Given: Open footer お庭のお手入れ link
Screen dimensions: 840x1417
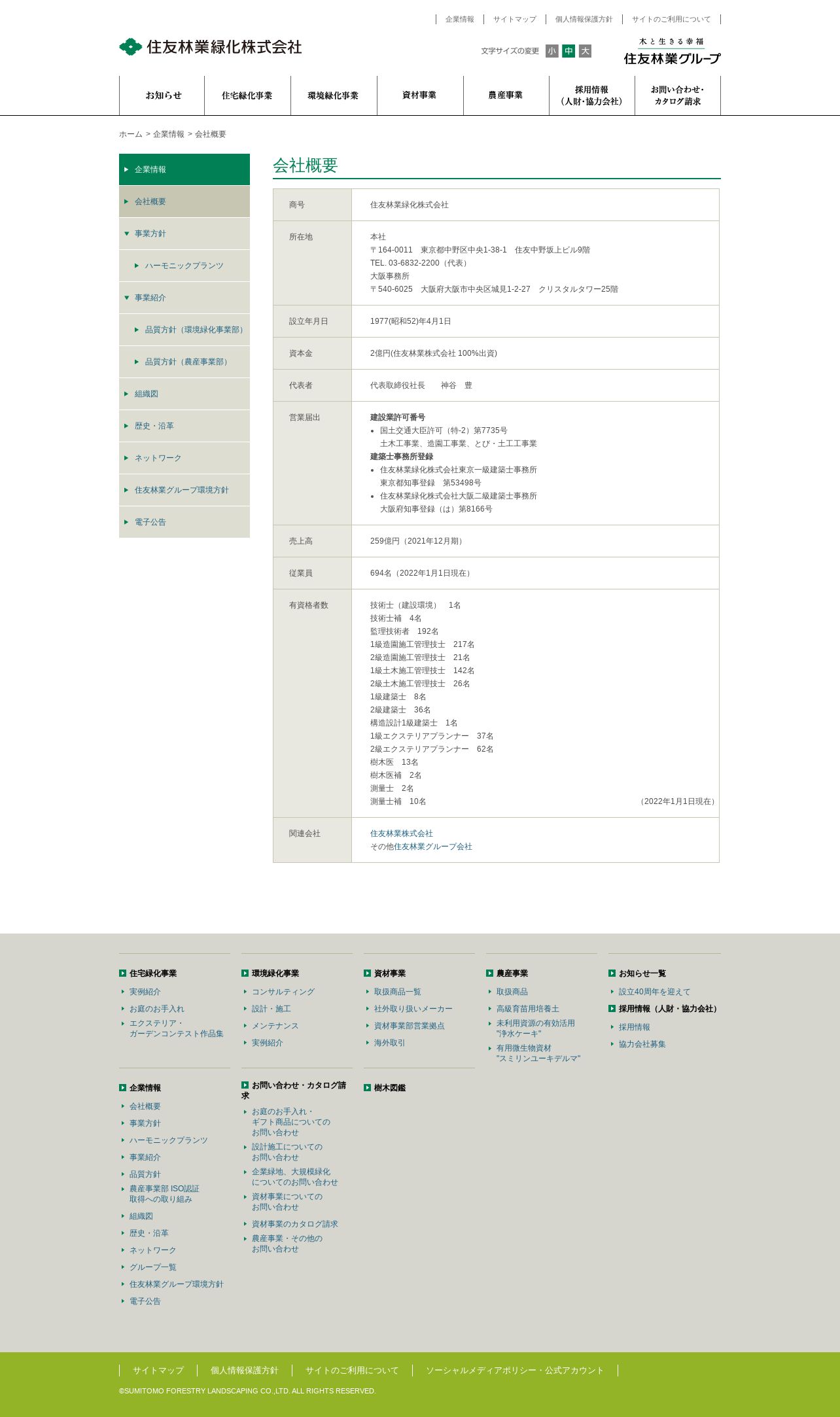Looking at the screenshot, I should coord(157,1009).
